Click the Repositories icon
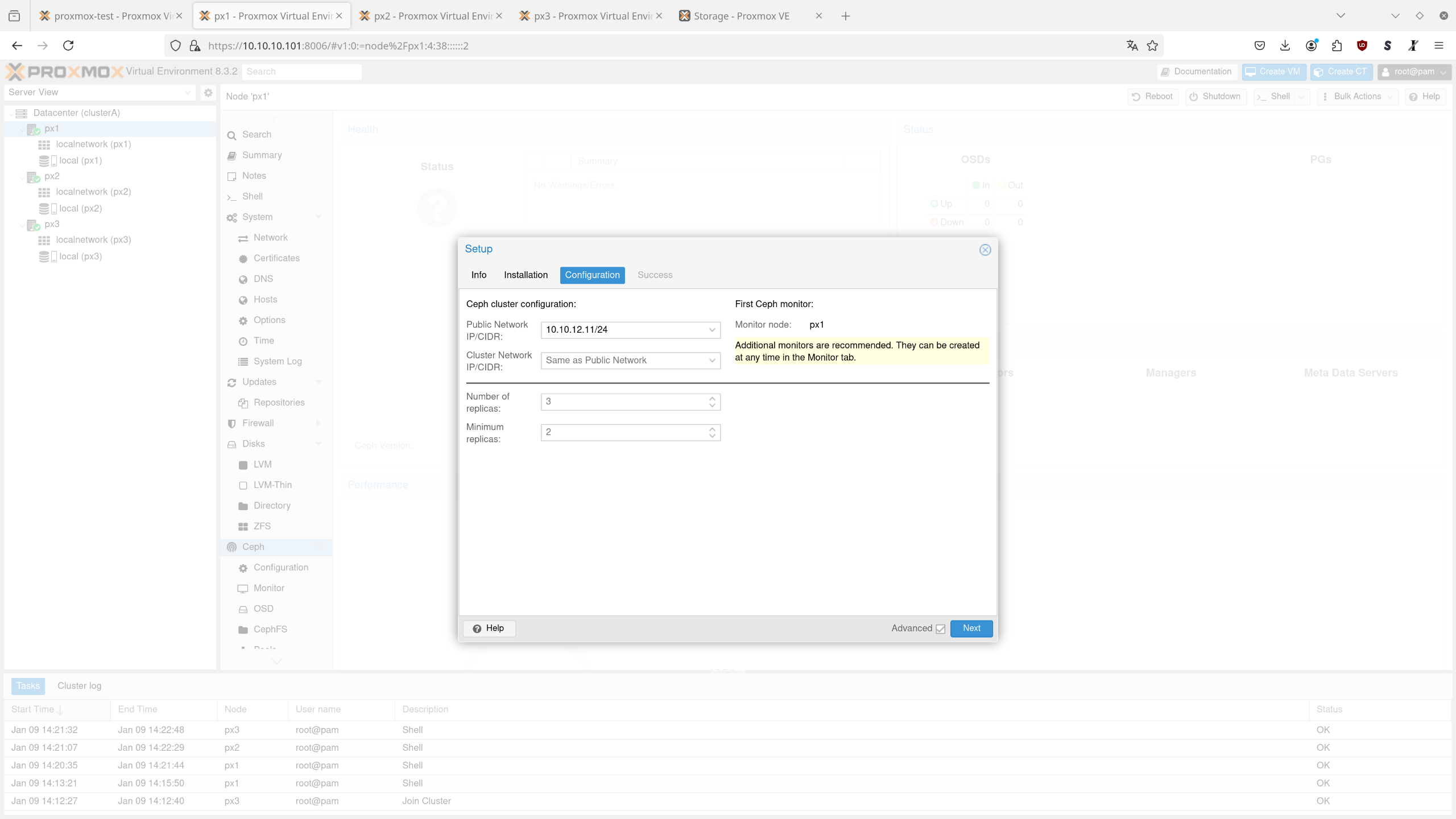This screenshot has height=819, width=1456. point(243,403)
